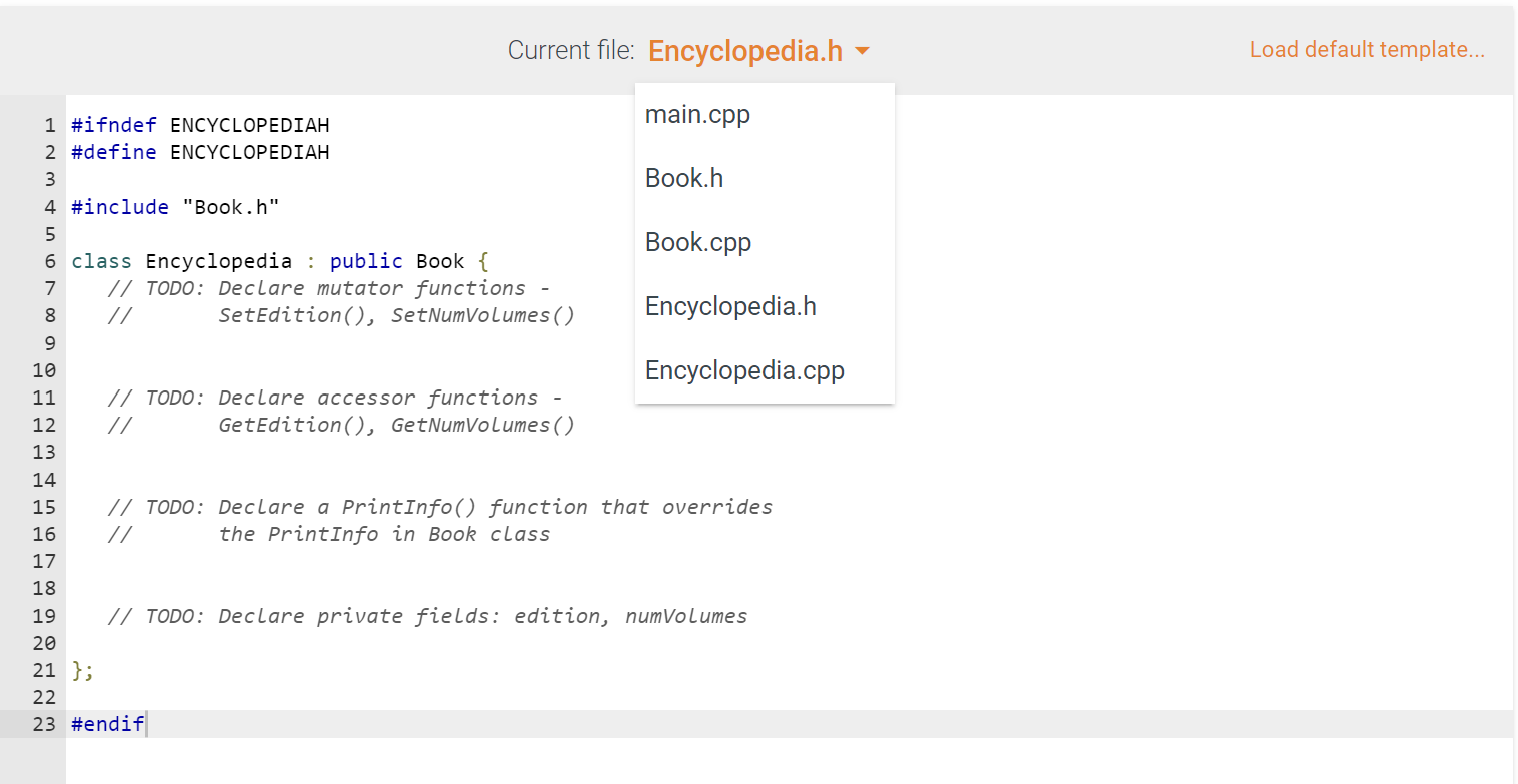Viewport: 1518px width, 784px height.
Task: Click the public keyword in class declaration
Action: tap(366, 261)
